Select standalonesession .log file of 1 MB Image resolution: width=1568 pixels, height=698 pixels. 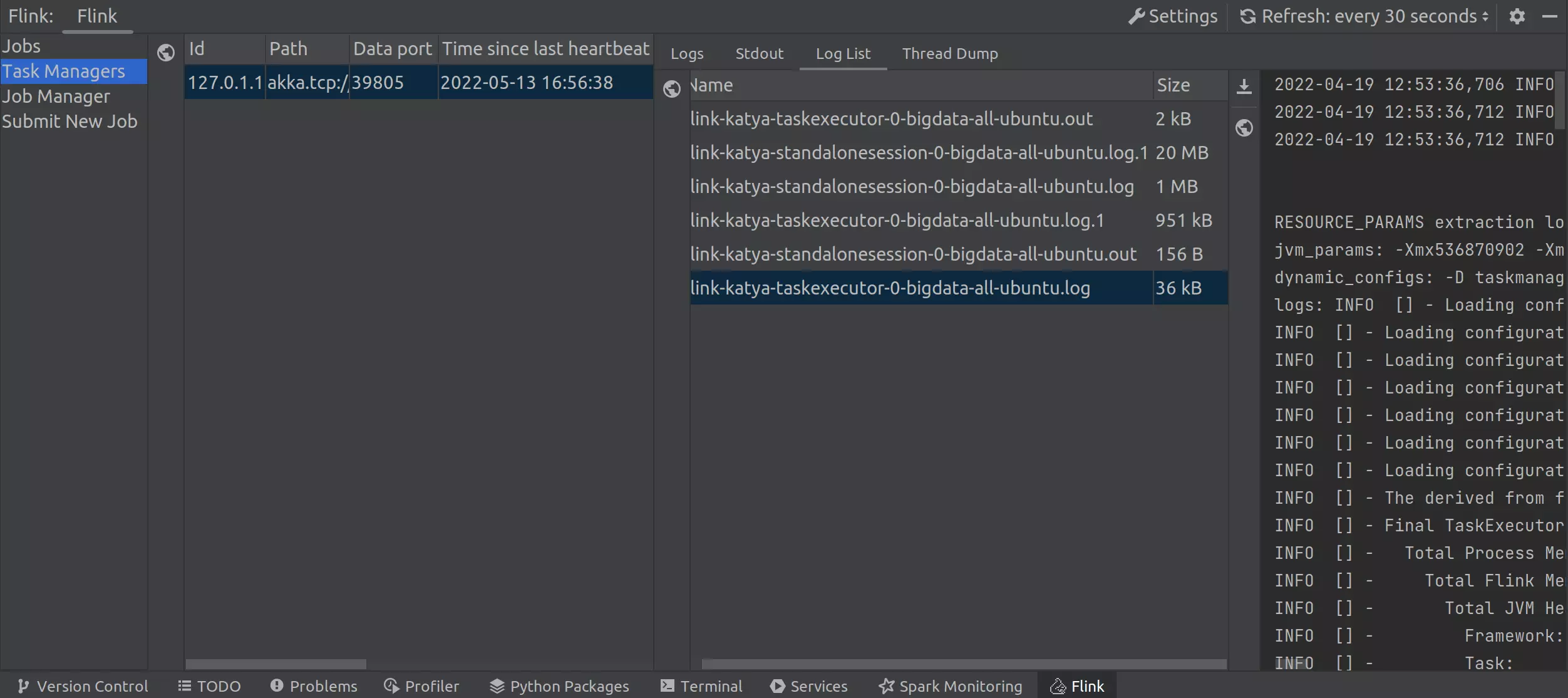[x=959, y=187]
